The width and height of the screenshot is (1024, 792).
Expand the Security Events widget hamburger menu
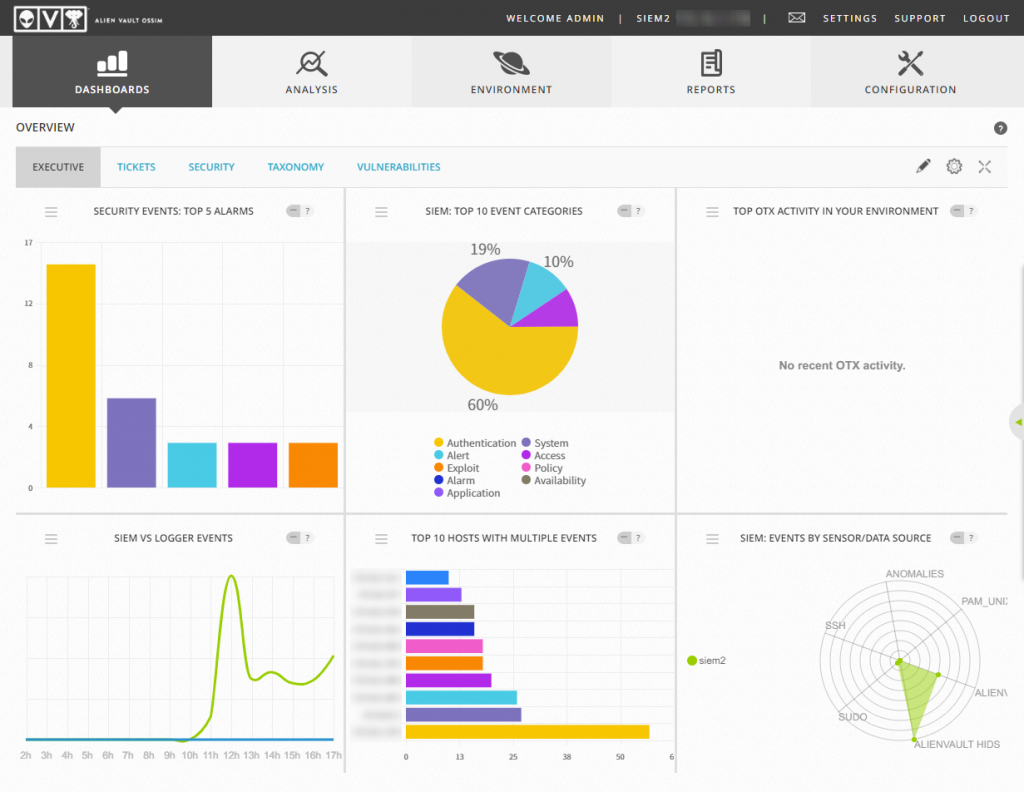51,212
